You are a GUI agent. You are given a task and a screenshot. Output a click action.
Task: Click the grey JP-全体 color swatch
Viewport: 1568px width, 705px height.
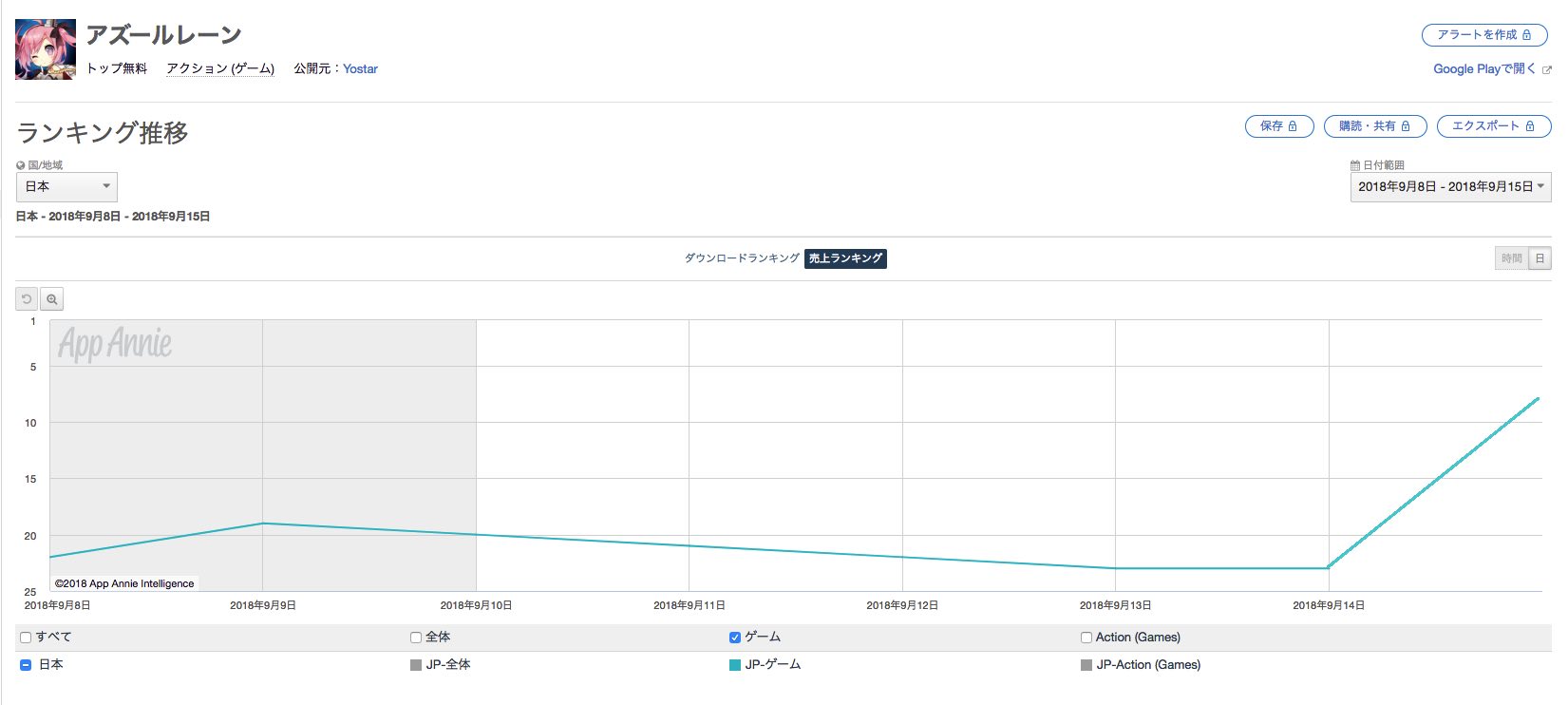click(x=415, y=665)
